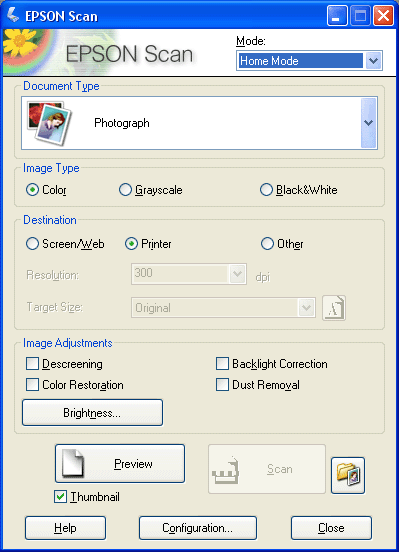The width and height of the screenshot is (399, 552).
Task: Click the EPSON Scan title bar scanner icon
Action: point(13,15)
